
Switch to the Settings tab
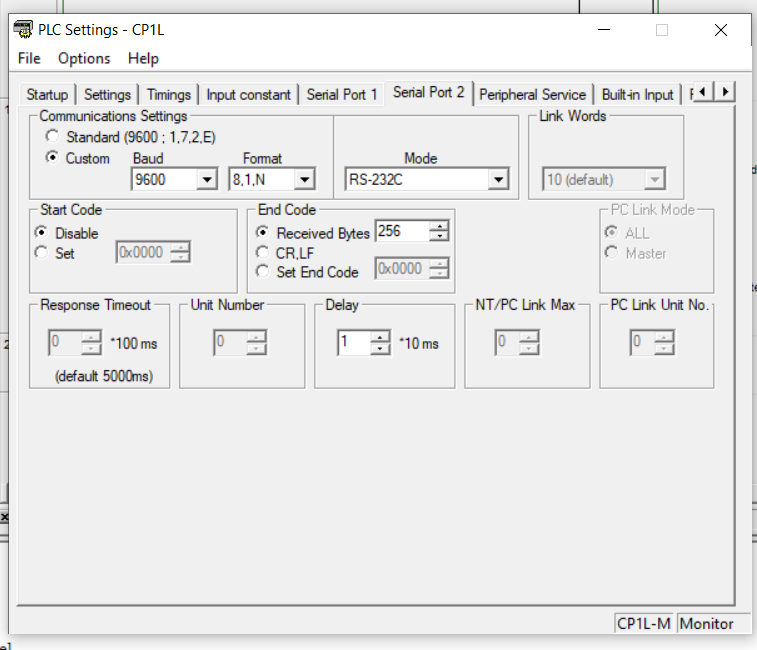point(107,95)
